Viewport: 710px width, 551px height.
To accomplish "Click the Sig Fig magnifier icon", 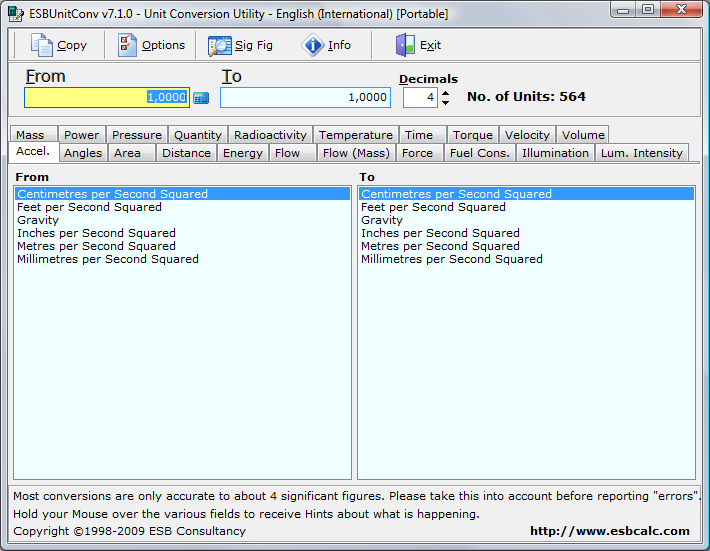I will [x=220, y=45].
